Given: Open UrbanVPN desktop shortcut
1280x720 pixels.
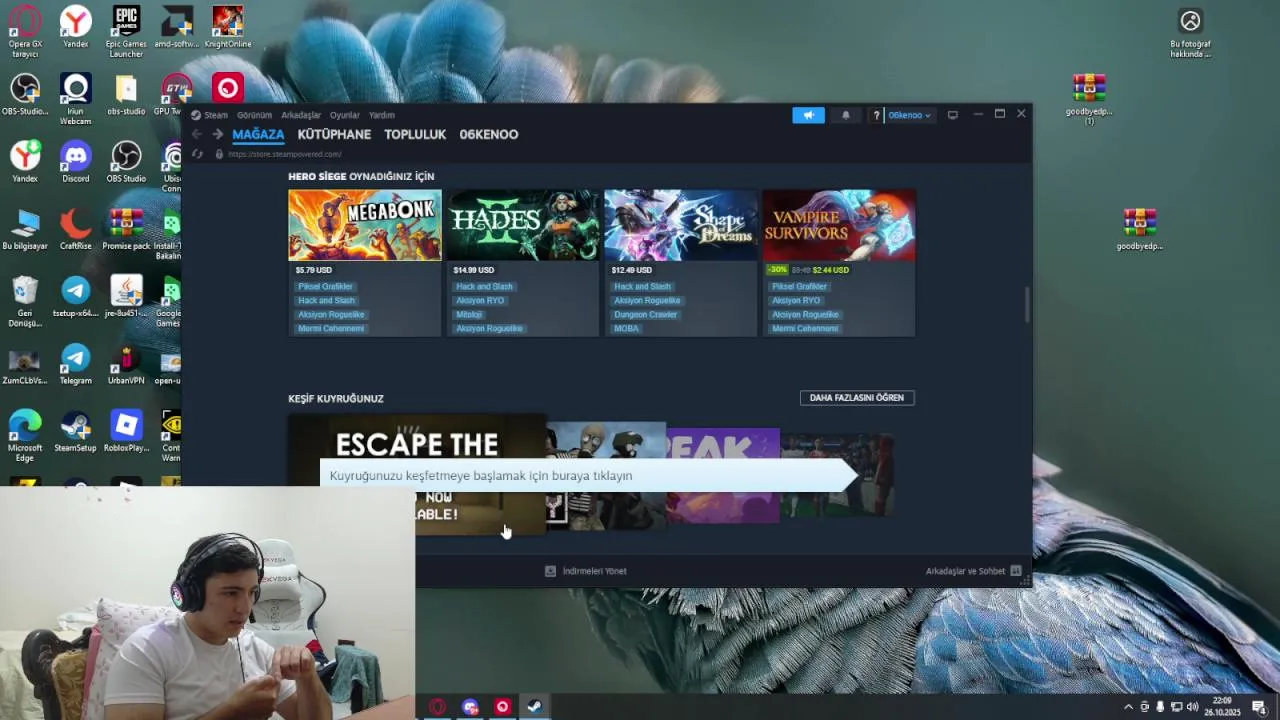Looking at the screenshot, I should click(126, 364).
